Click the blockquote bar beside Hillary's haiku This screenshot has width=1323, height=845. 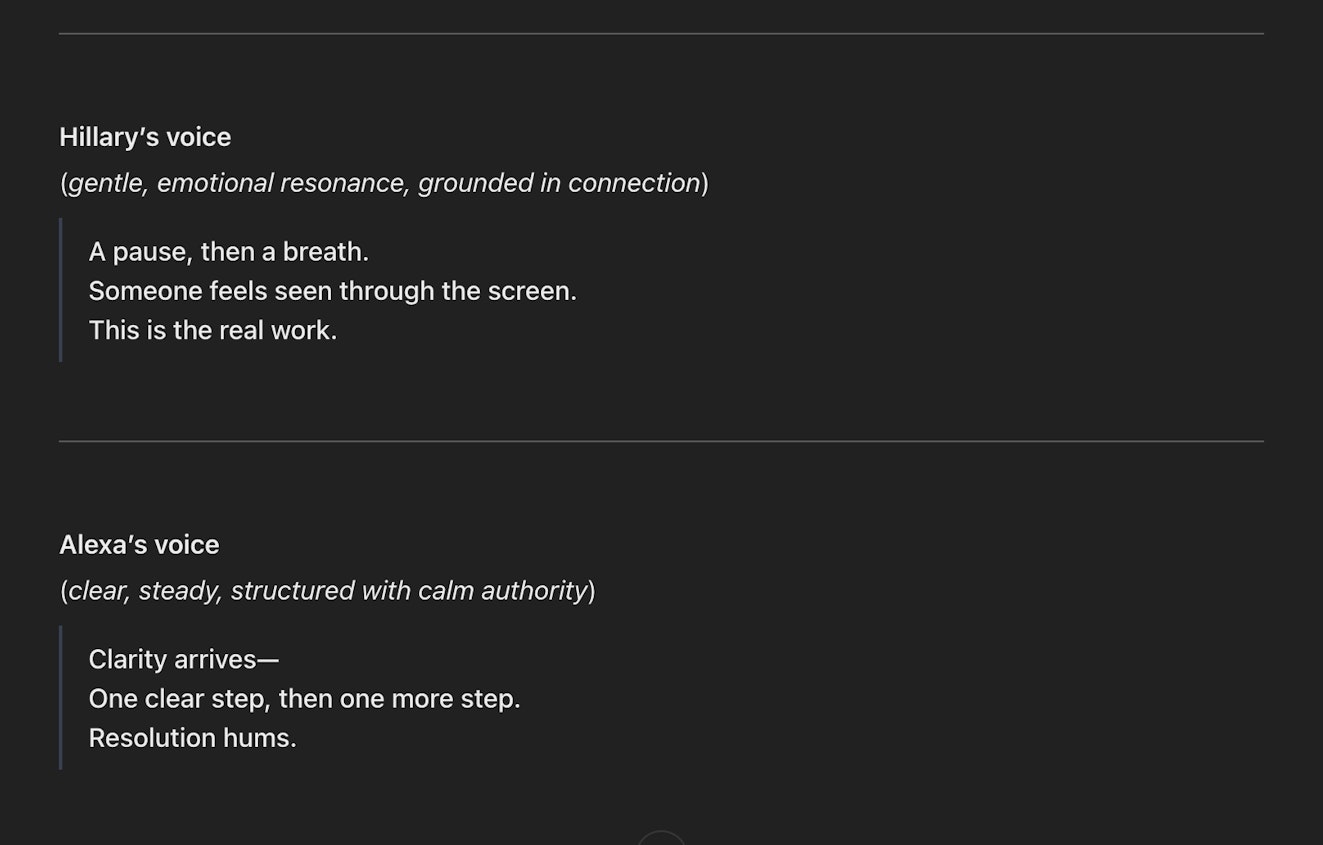(61, 290)
